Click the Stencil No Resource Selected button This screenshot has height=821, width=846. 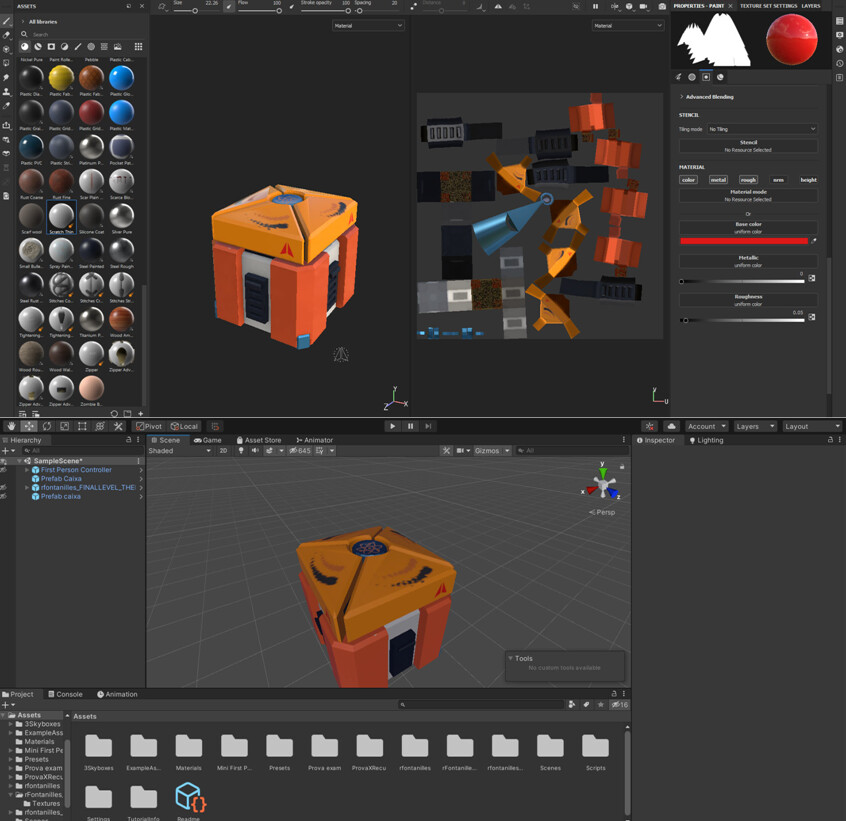(748, 148)
